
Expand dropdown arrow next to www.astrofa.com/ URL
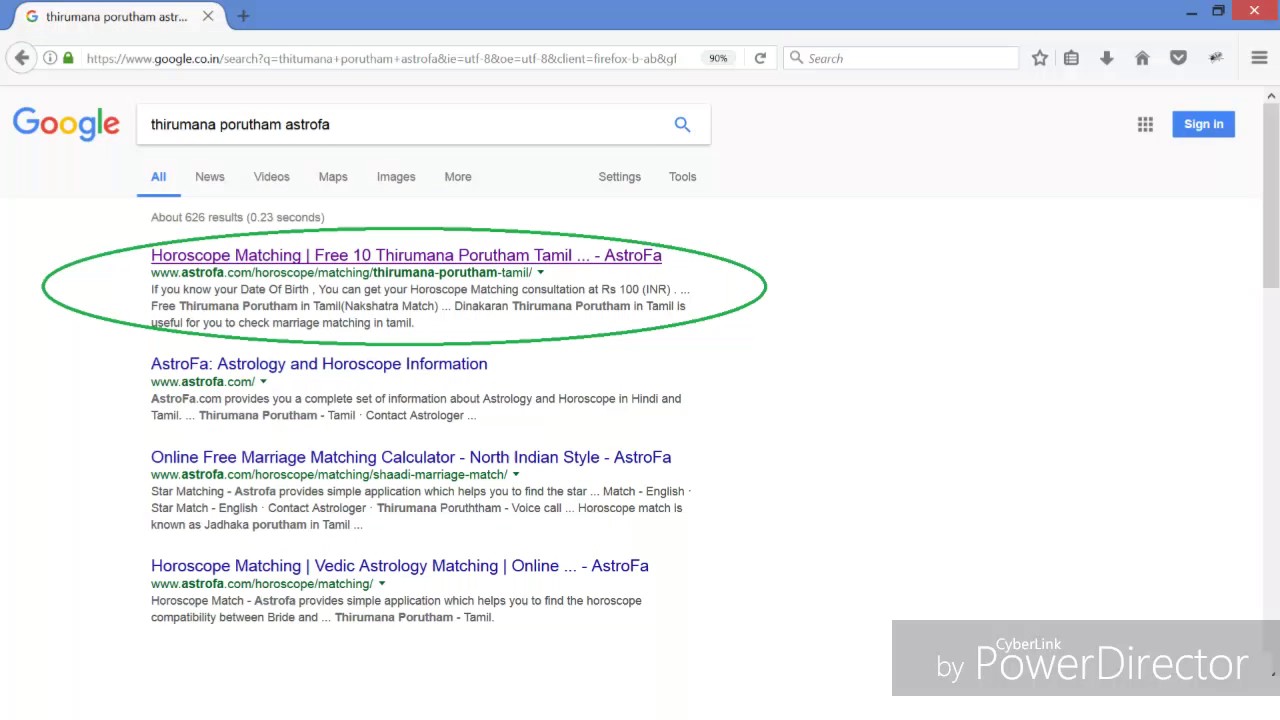click(x=264, y=381)
